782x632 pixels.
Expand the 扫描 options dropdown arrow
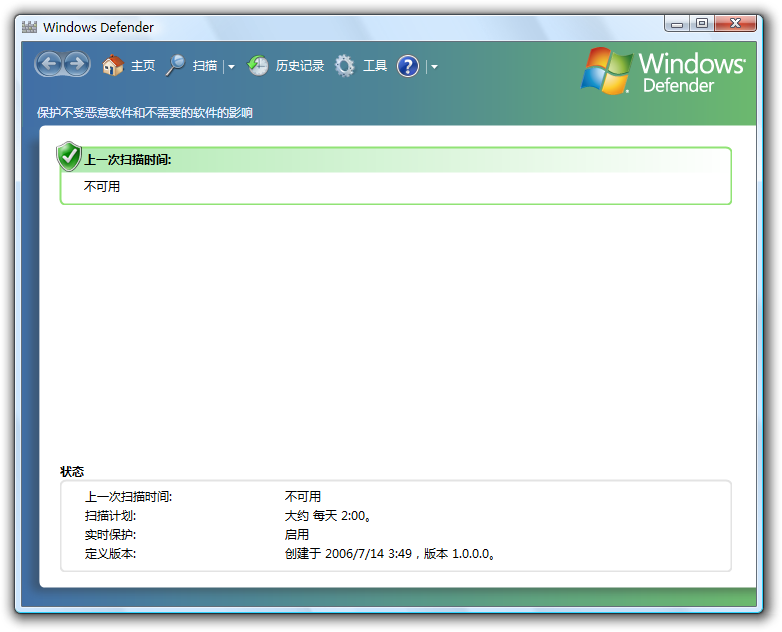coord(231,66)
